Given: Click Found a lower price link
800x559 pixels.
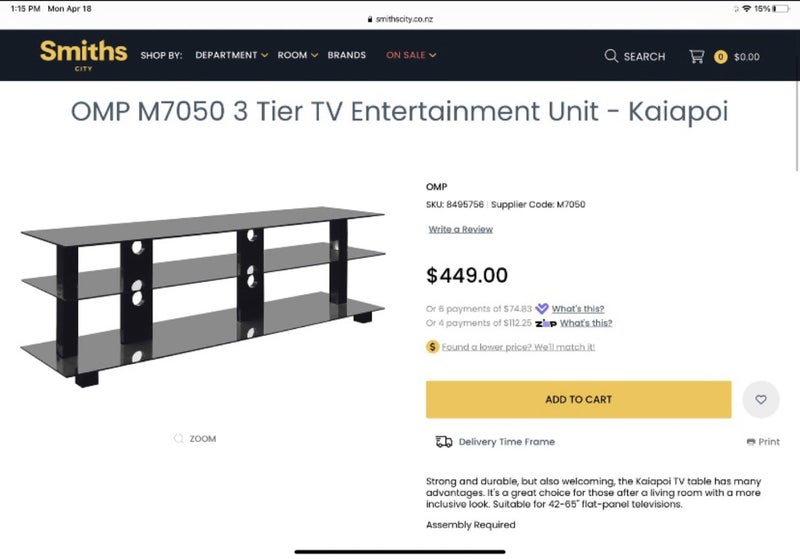Looking at the screenshot, I should (x=518, y=347).
